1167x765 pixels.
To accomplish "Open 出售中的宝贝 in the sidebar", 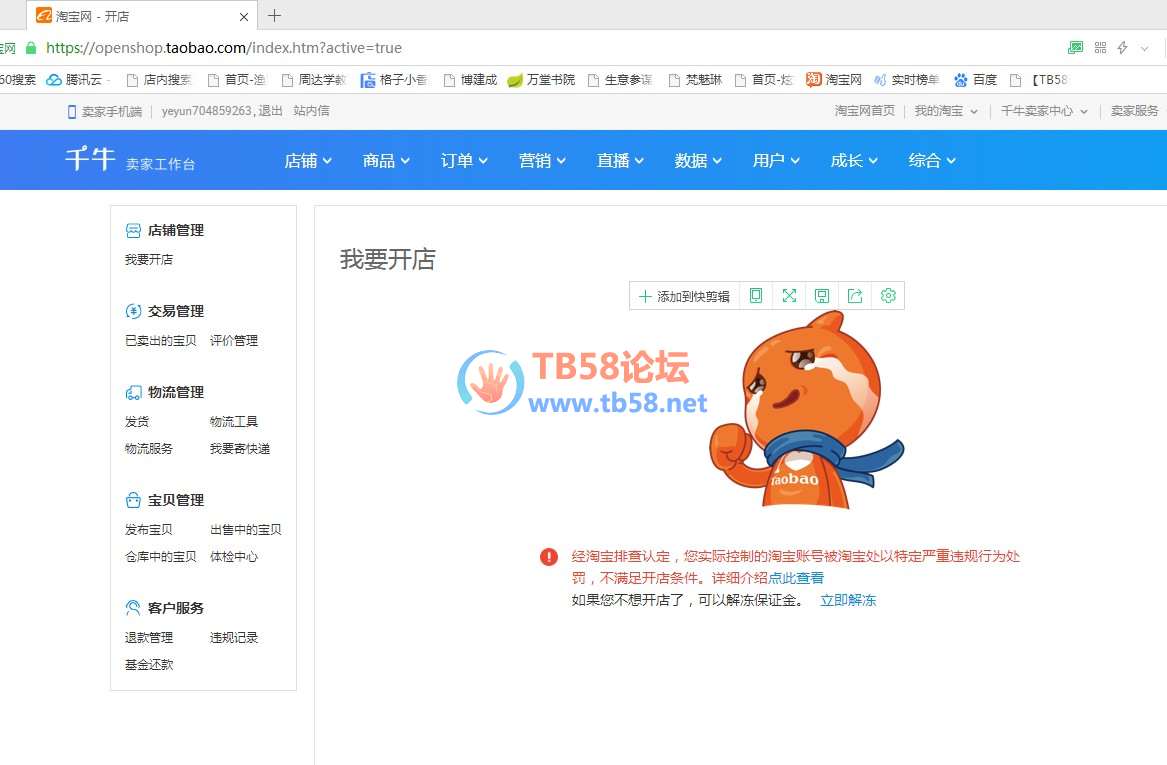I will 246,530.
